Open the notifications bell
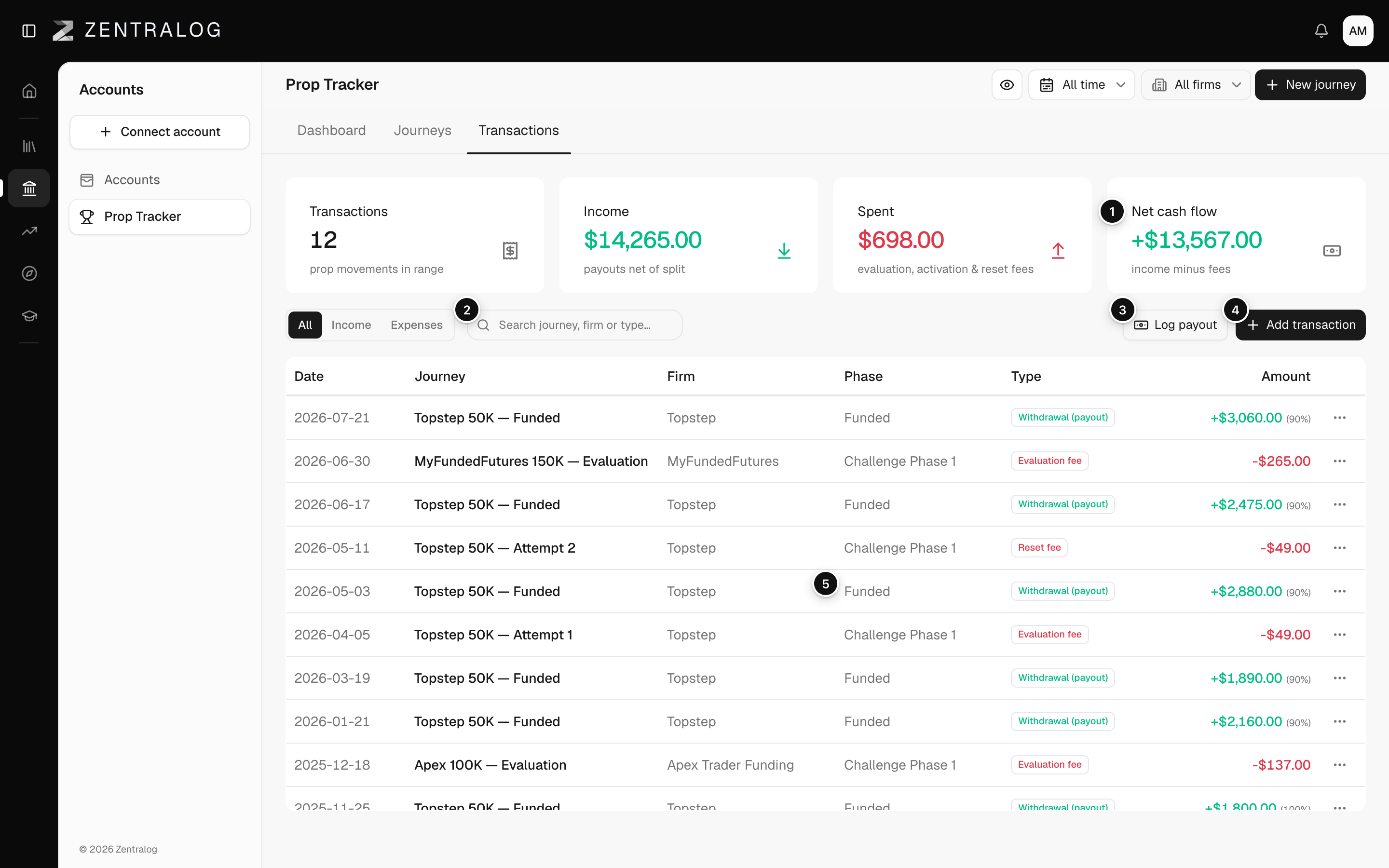Screen dimensions: 1389x868 coord(1321,30)
